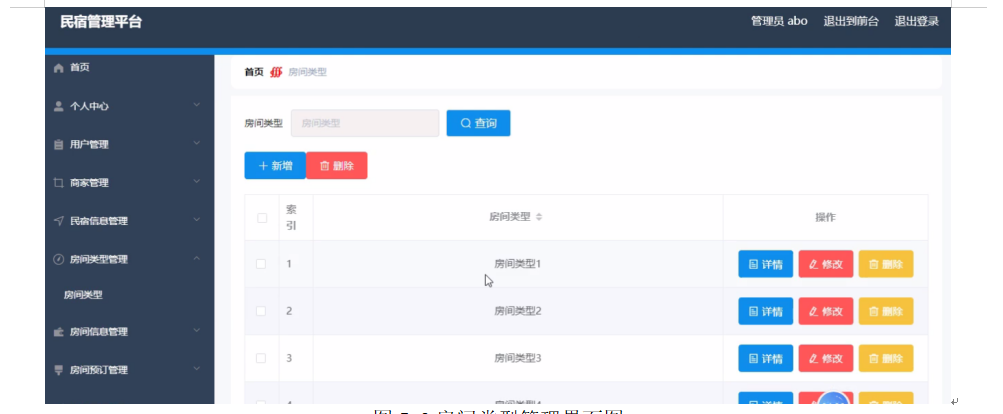Click the table cell 房间类型1
1003x414 pixels.
(518, 264)
